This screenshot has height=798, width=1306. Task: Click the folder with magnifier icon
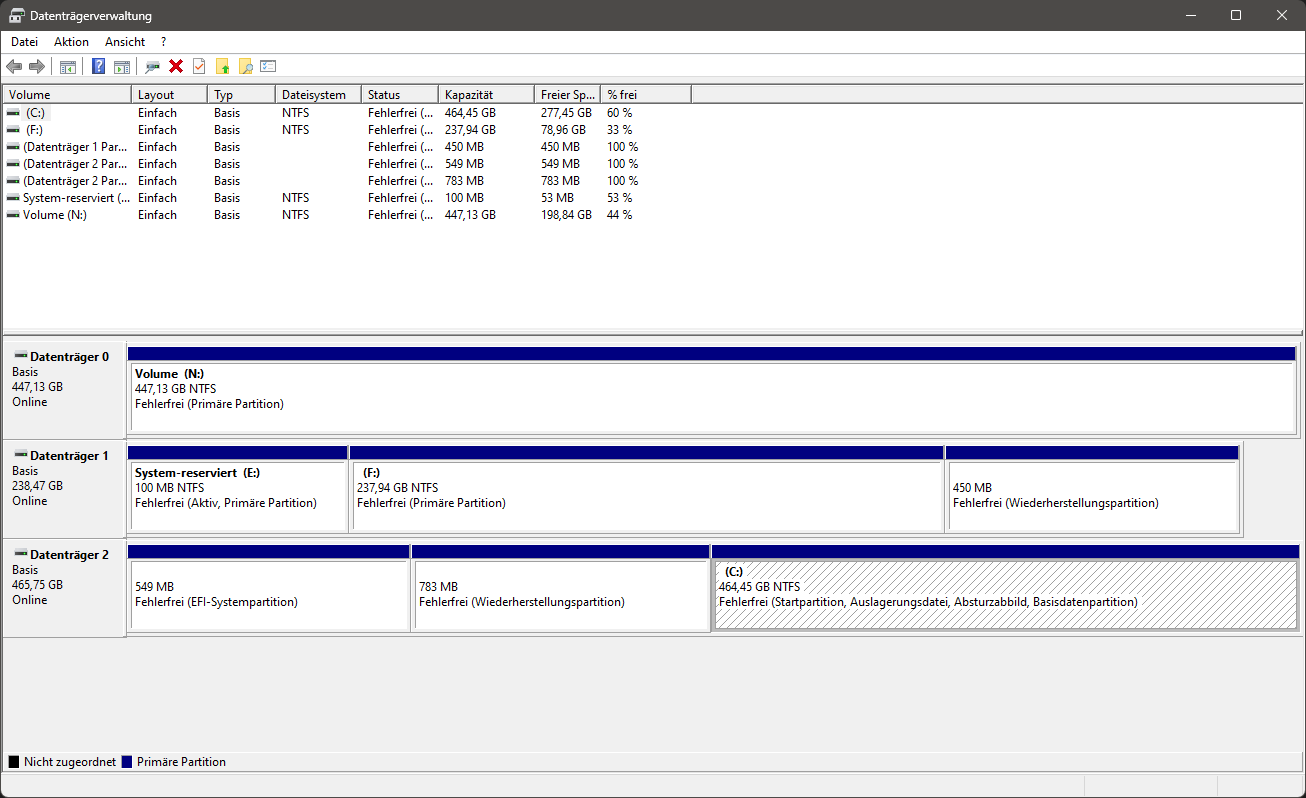245,67
